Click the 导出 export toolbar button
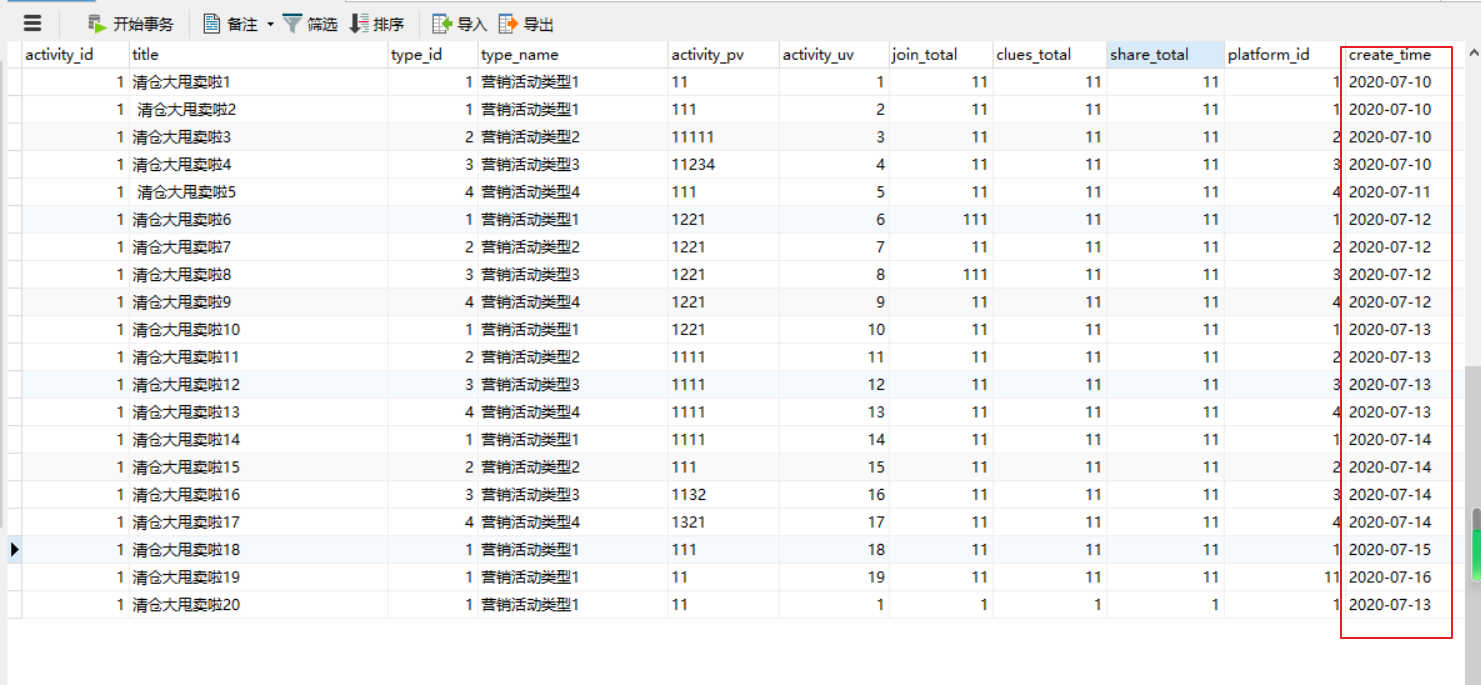1481x685 pixels. pyautogui.click(x=526, y=24)
